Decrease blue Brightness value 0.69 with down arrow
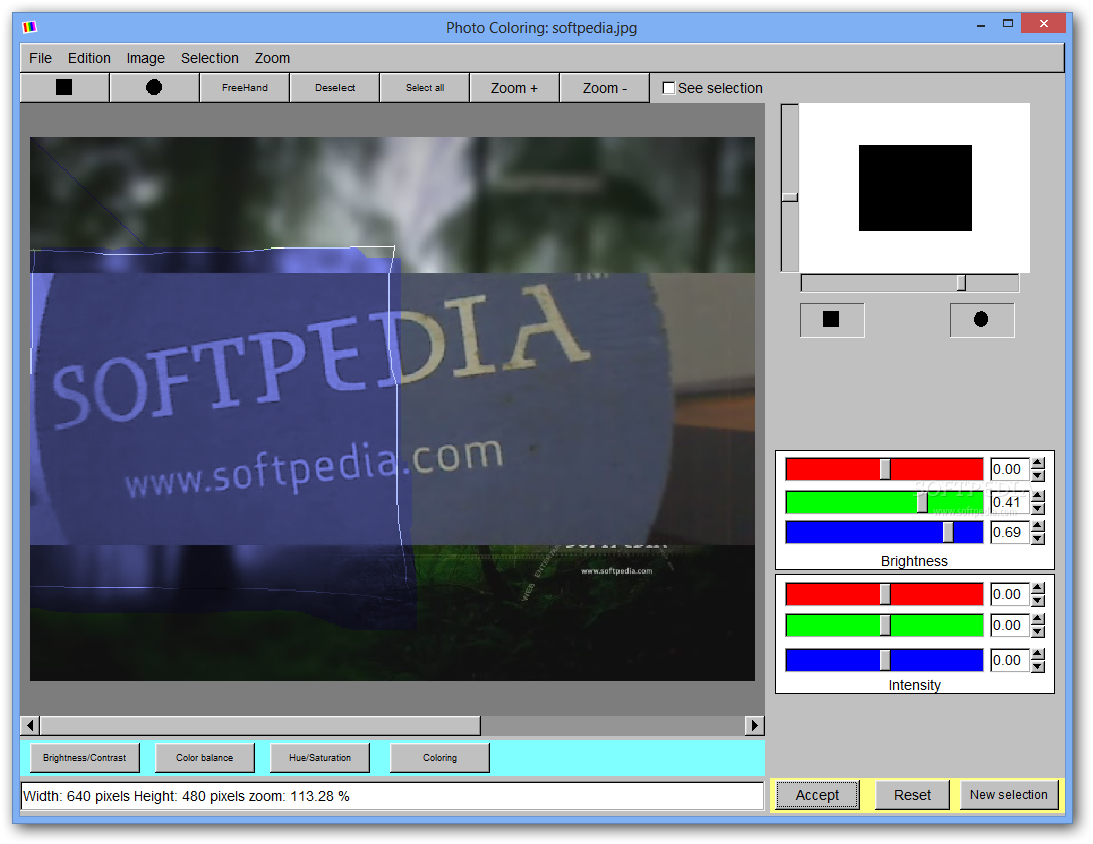 (1038, 538)
